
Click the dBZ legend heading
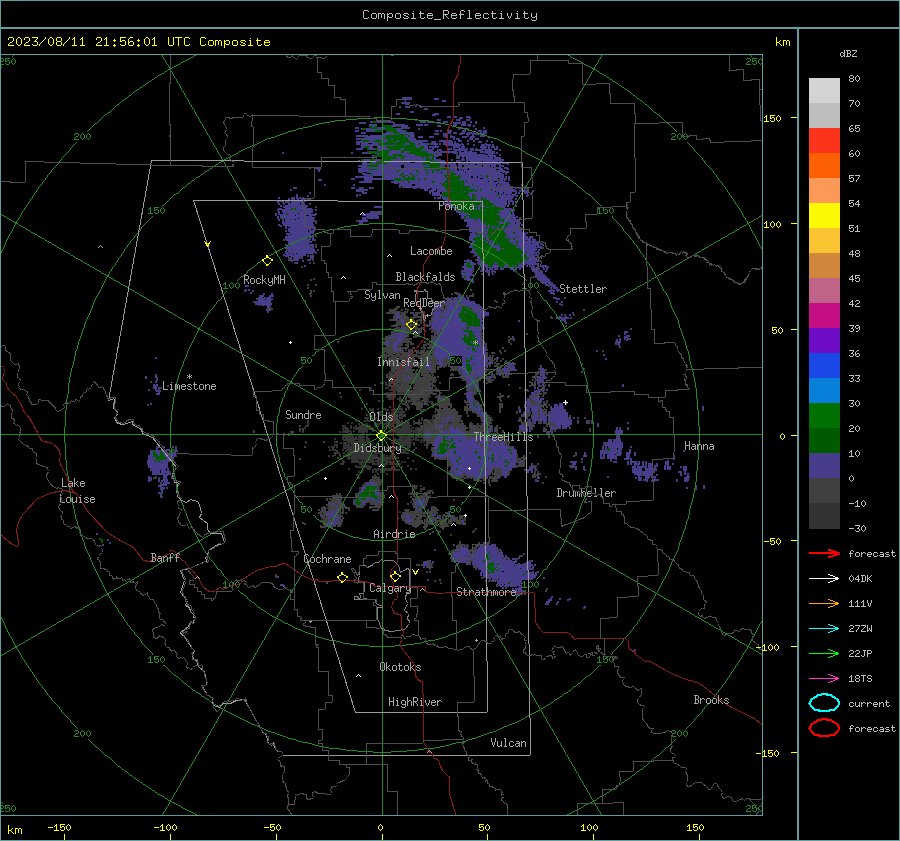[x=848, y=53]
